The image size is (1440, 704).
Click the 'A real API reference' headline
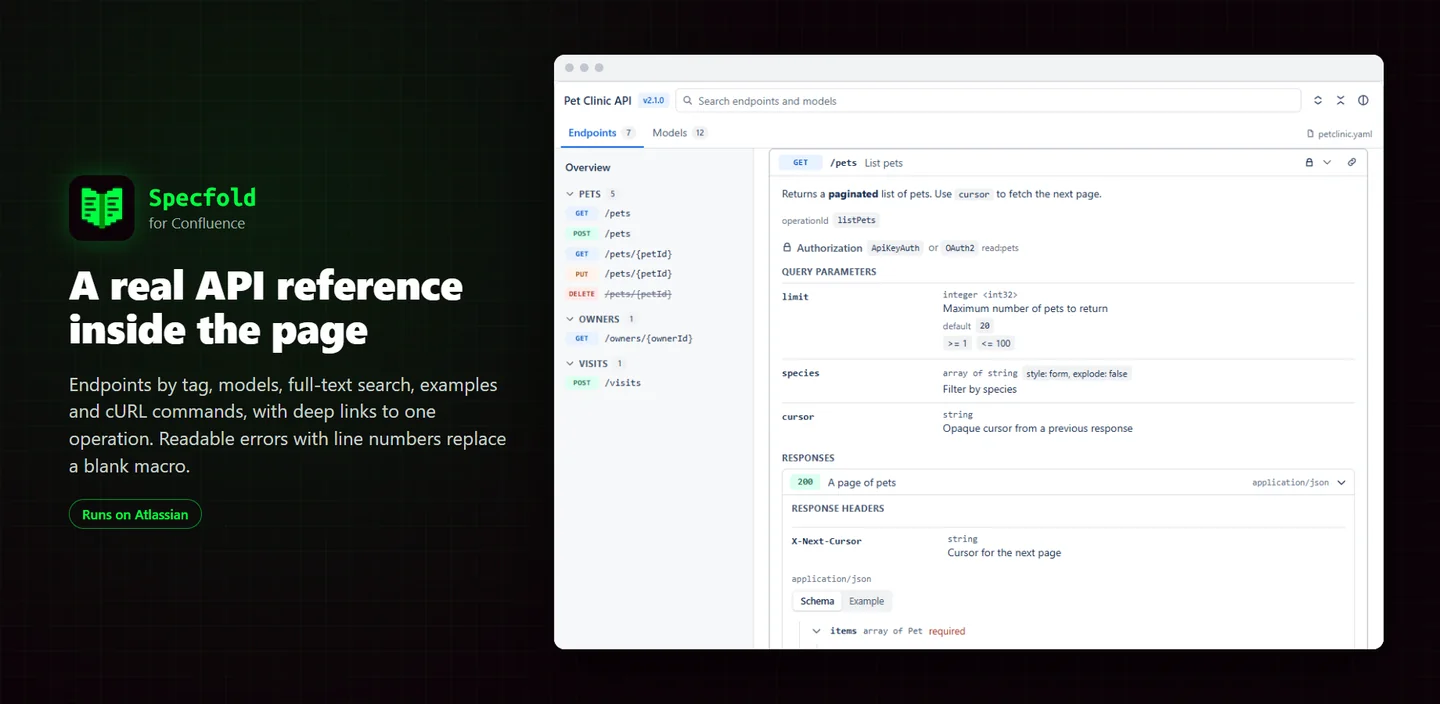pyautogui.click(x=266, y=286)
